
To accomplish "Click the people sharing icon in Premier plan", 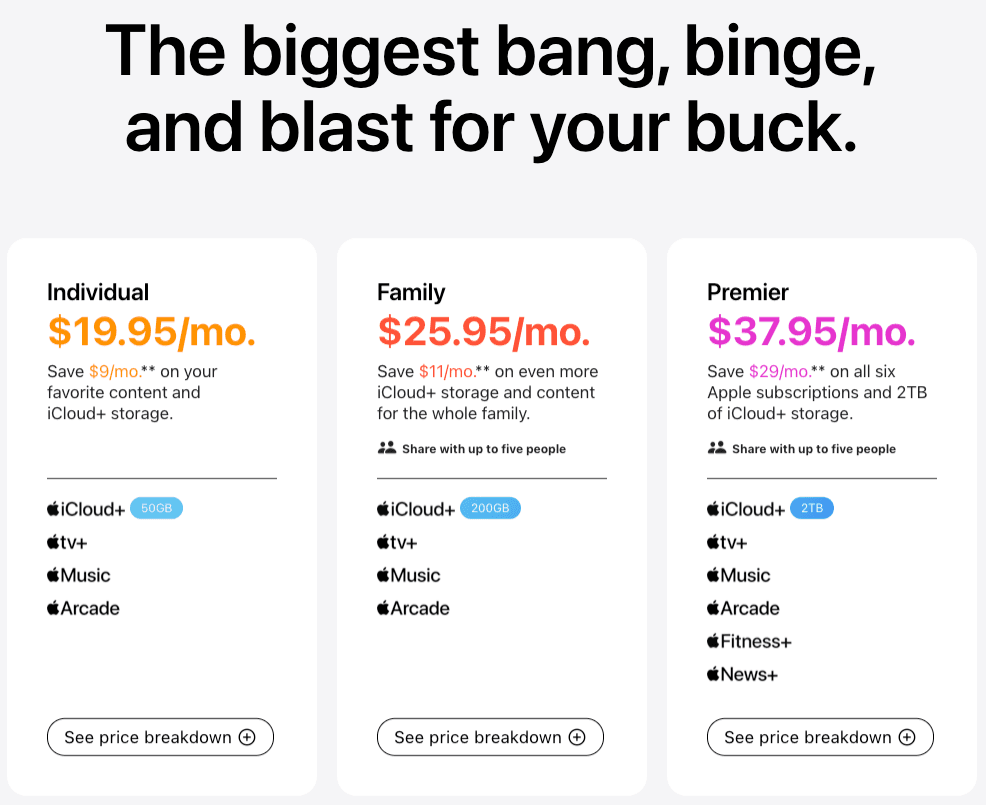I will pos(717,448).
